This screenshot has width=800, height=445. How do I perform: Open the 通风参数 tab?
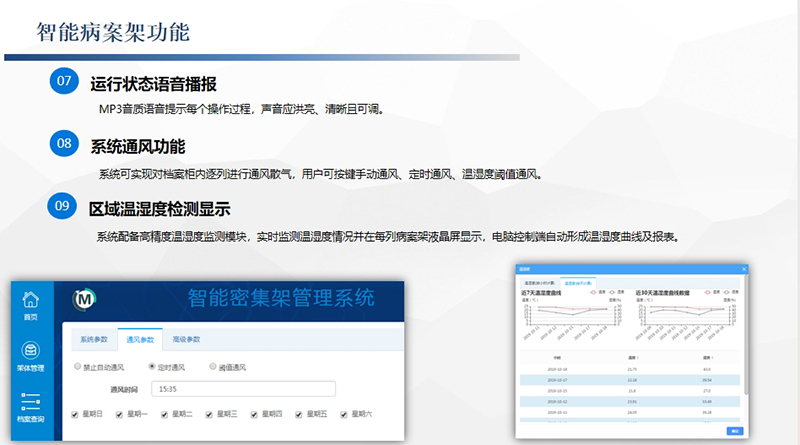pos(138,339)
